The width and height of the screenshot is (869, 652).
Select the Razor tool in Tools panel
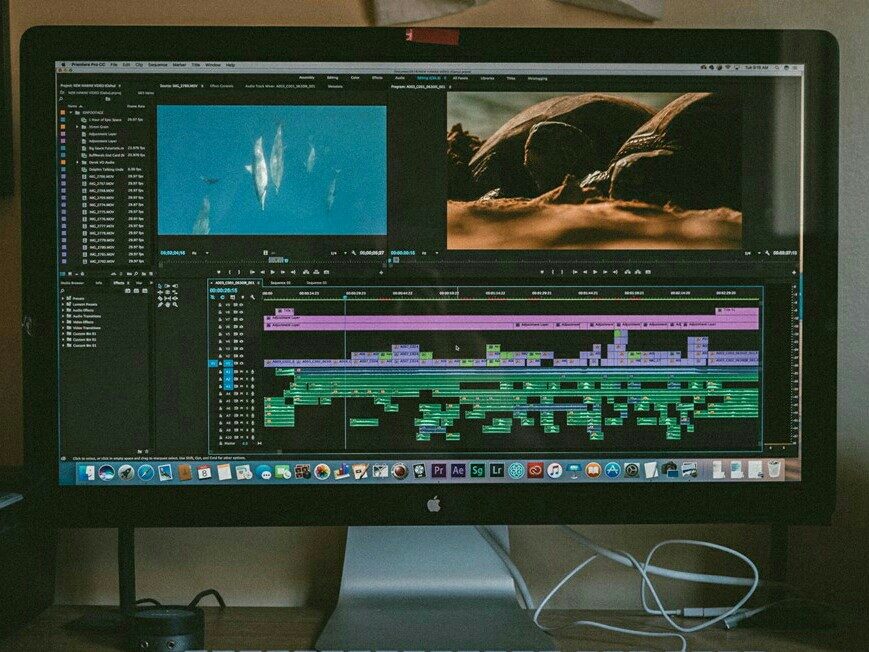tap(175, 292)
